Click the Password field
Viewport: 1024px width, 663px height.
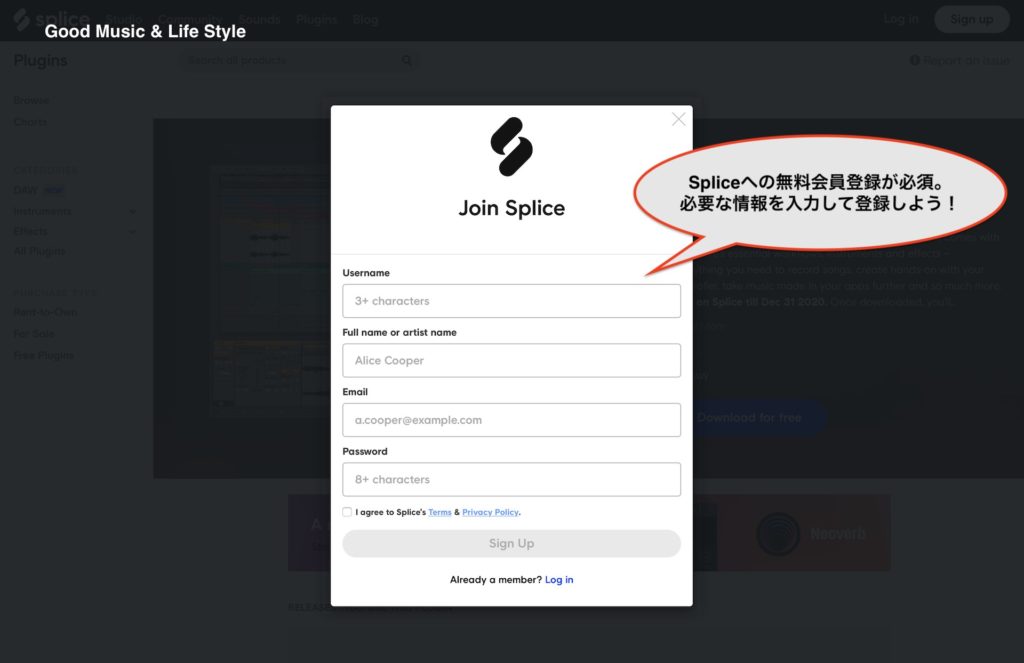pyautogui.click(x=511, y=479)
